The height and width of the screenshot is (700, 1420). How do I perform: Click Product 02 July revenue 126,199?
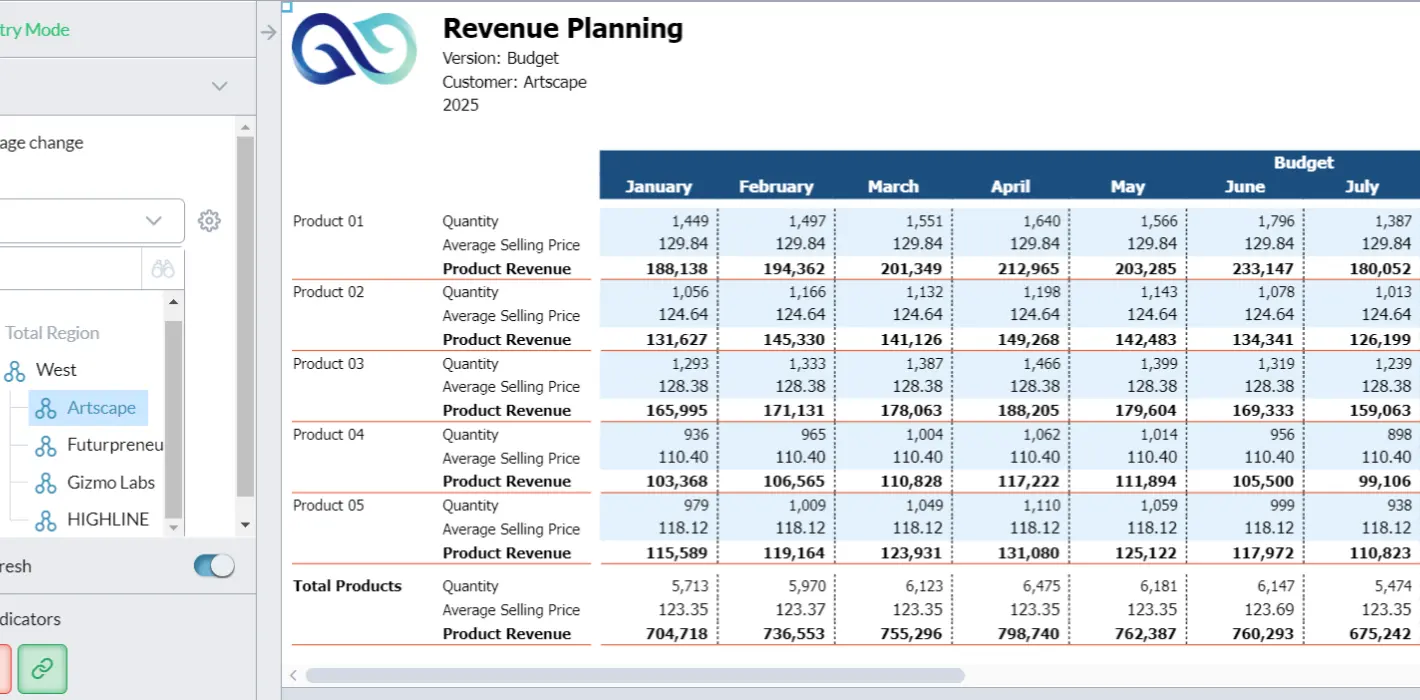coord(1381,339)
